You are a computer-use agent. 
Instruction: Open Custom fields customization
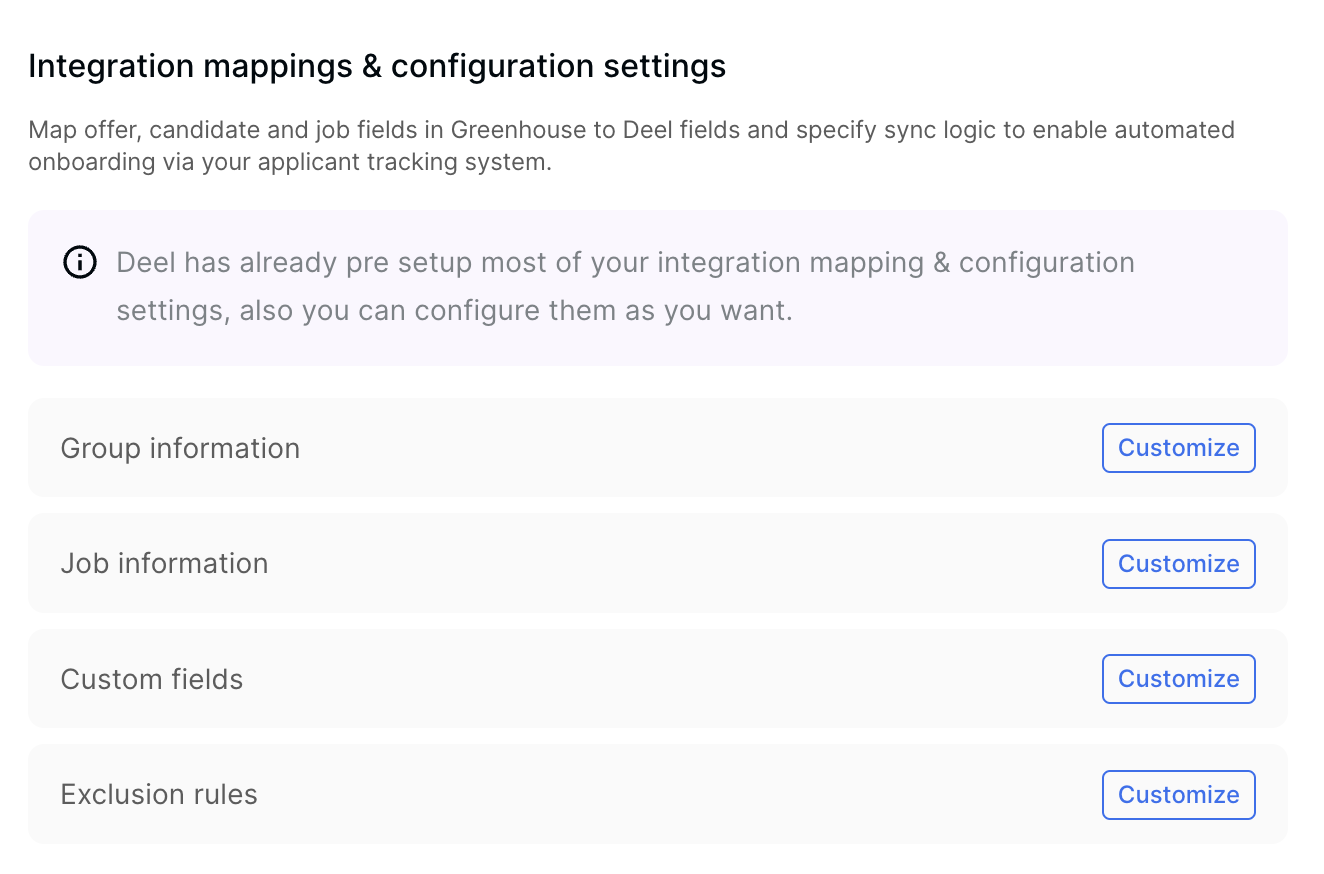pyautogui.click(x=1178, y=679)
